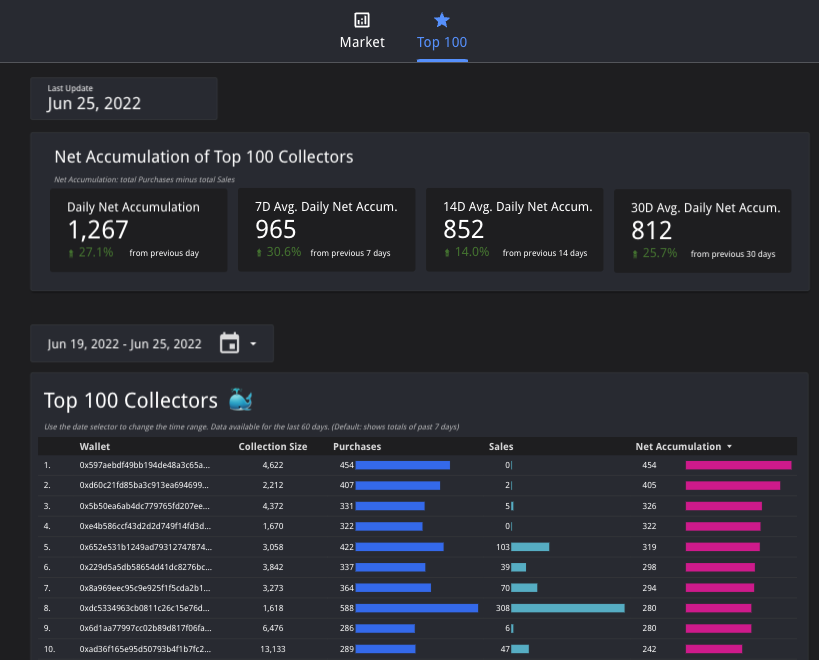The height and width of the screenshot is (660, 819).
Task: Select wallet 0x5b50ea6ab4dc779765fd207ee...
Action: pos(145,506)
